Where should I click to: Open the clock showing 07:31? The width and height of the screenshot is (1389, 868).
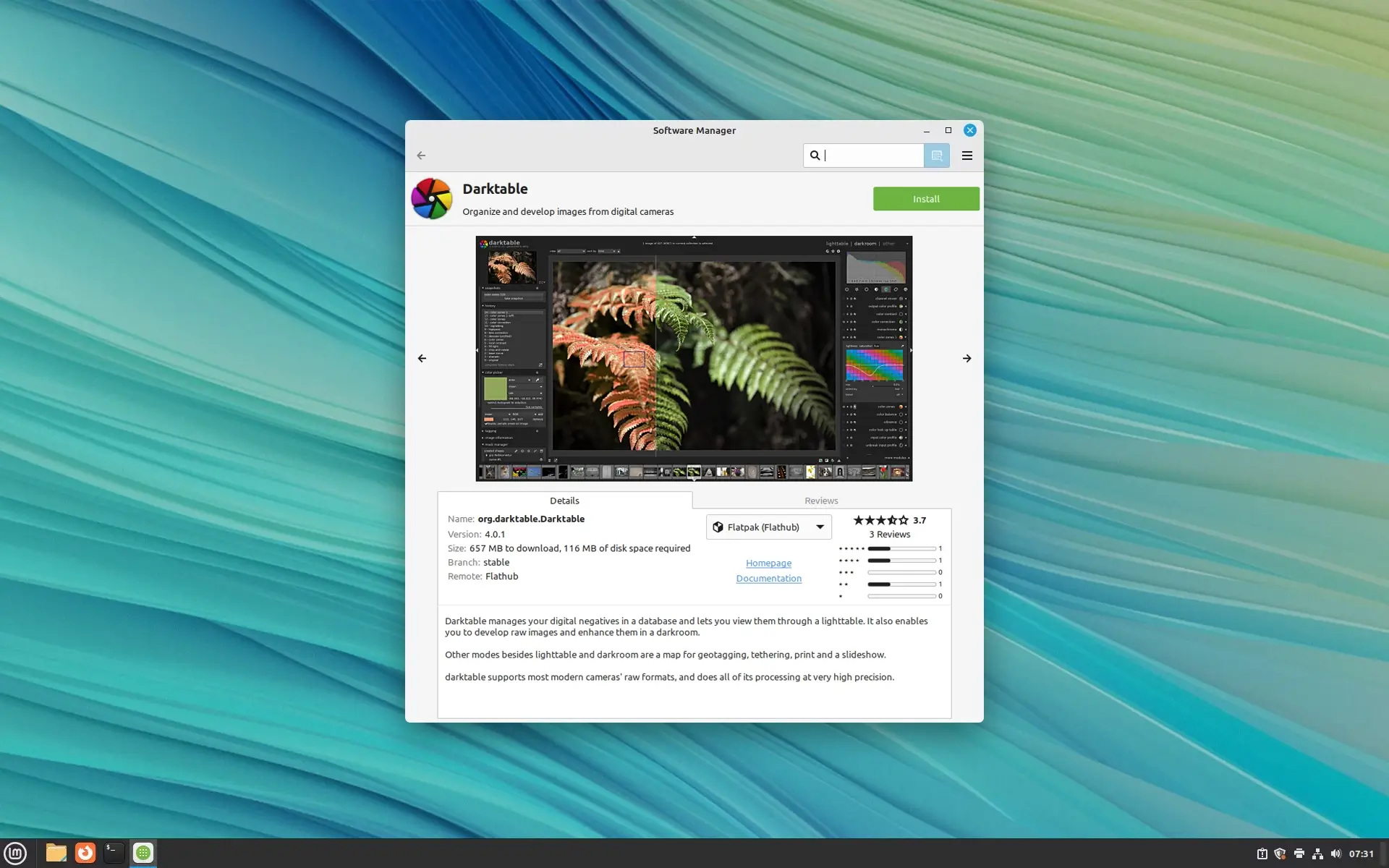coord(1361,854)
